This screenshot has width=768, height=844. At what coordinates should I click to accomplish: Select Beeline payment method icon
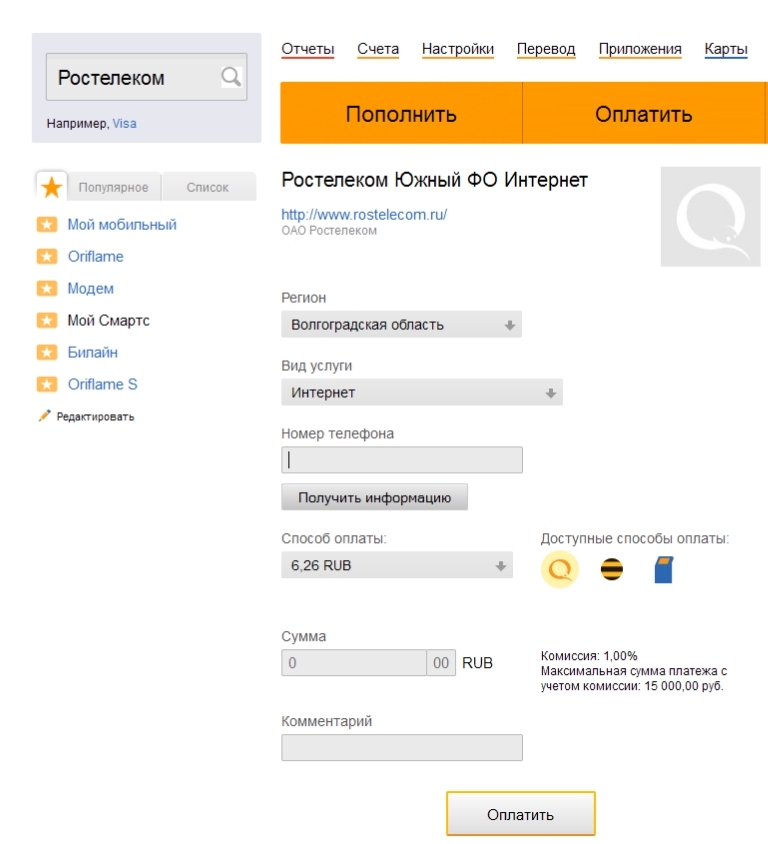pyautogui.click(x=611, y=569)
